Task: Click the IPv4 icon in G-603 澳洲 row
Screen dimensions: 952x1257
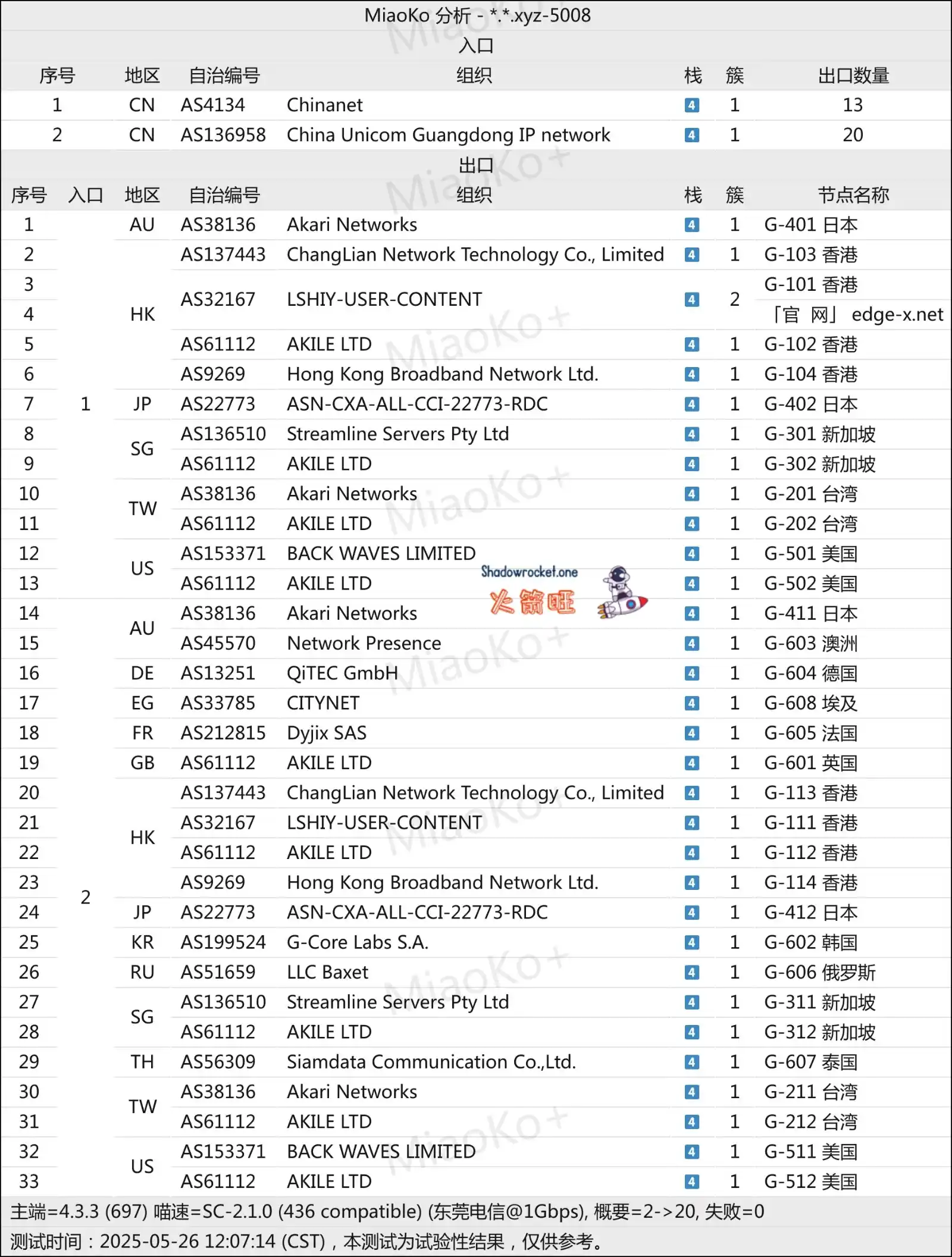Action: click(691, 643)
